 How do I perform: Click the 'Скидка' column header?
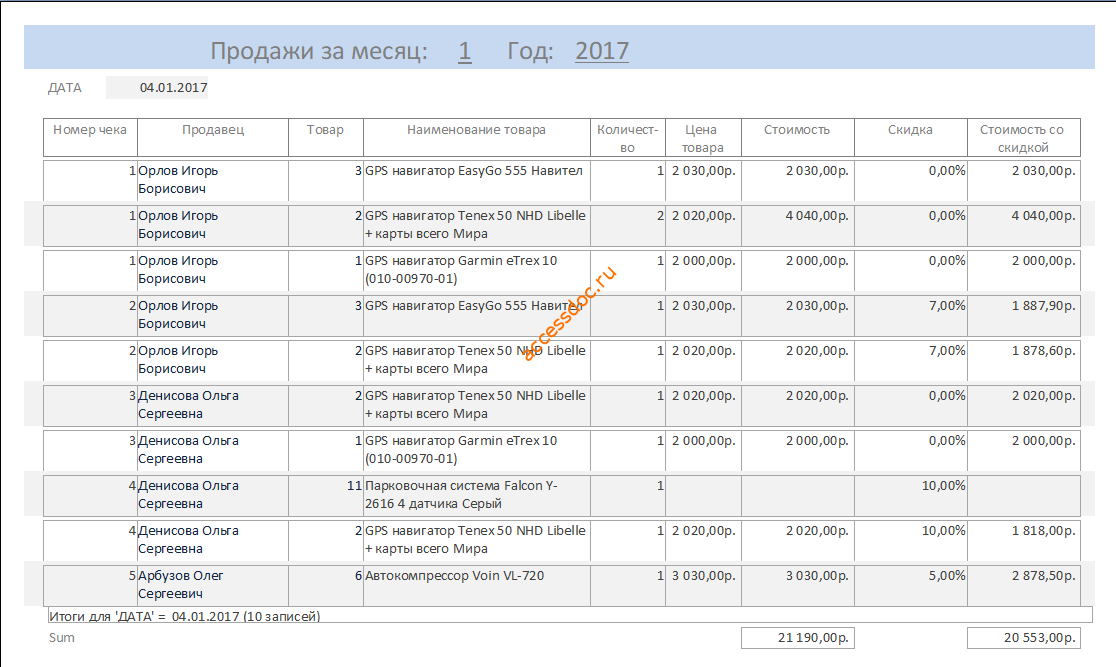pyautogui.click(x=910, y=137)
